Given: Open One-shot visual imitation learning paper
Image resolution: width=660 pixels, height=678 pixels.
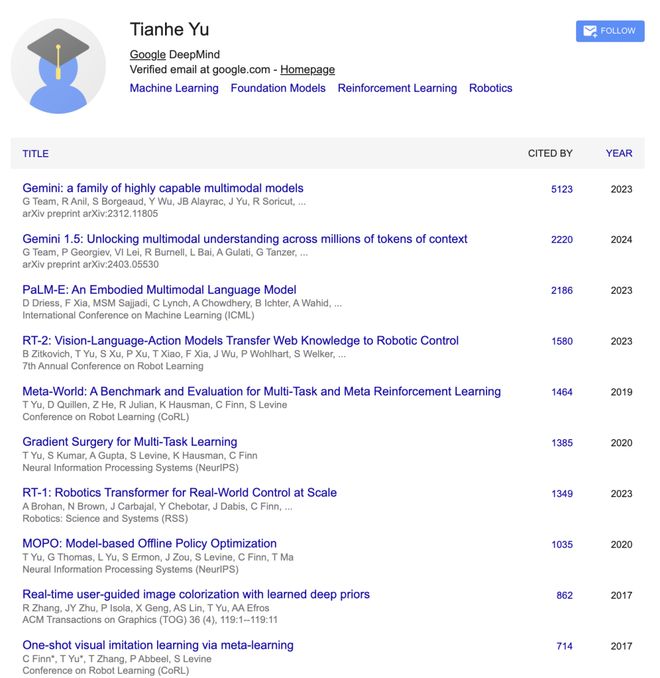Looking at the screenshot, I should pyautogui.click(x=158, y=645).
